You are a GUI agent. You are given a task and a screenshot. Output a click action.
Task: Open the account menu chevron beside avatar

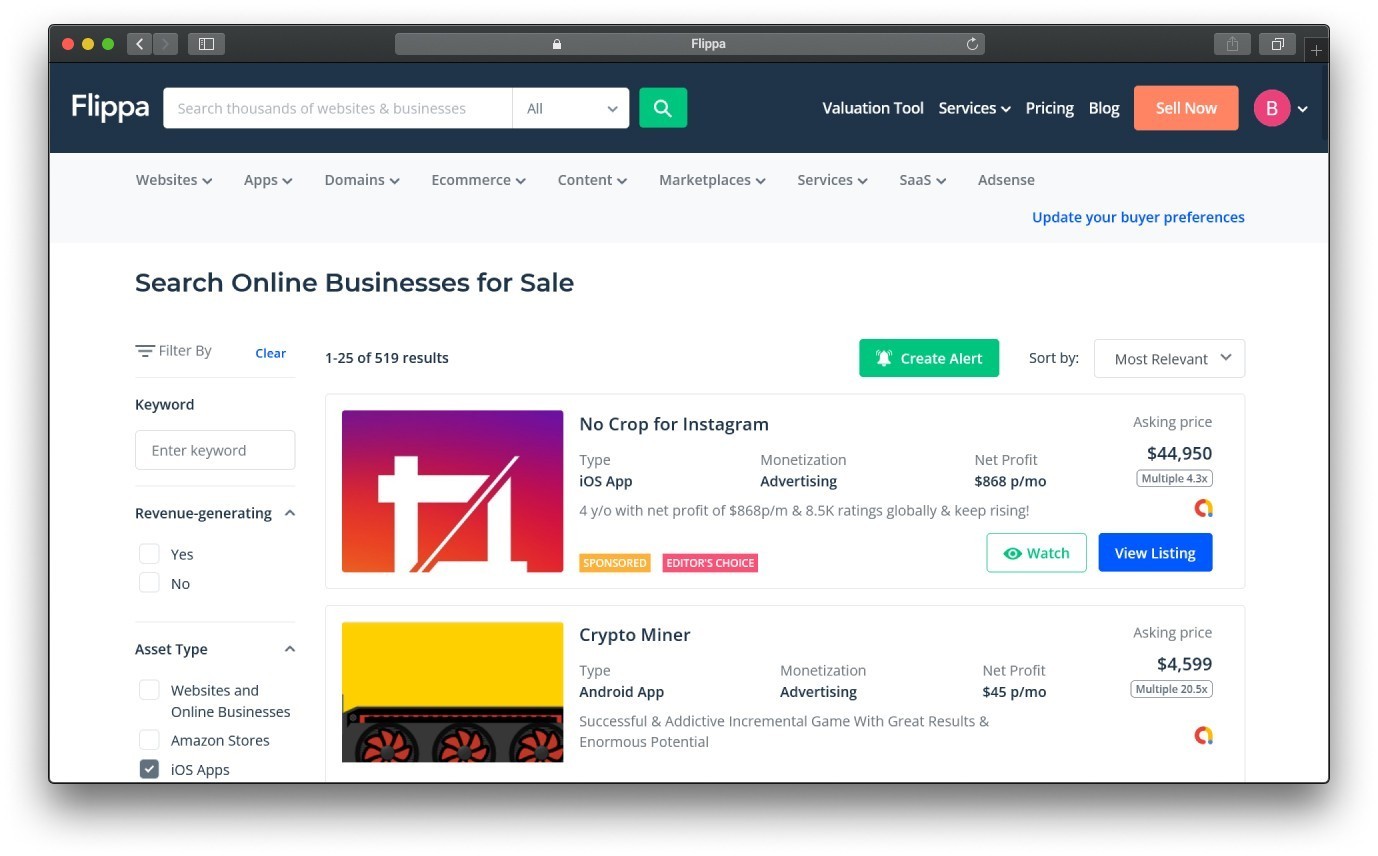coord(1303,109)
